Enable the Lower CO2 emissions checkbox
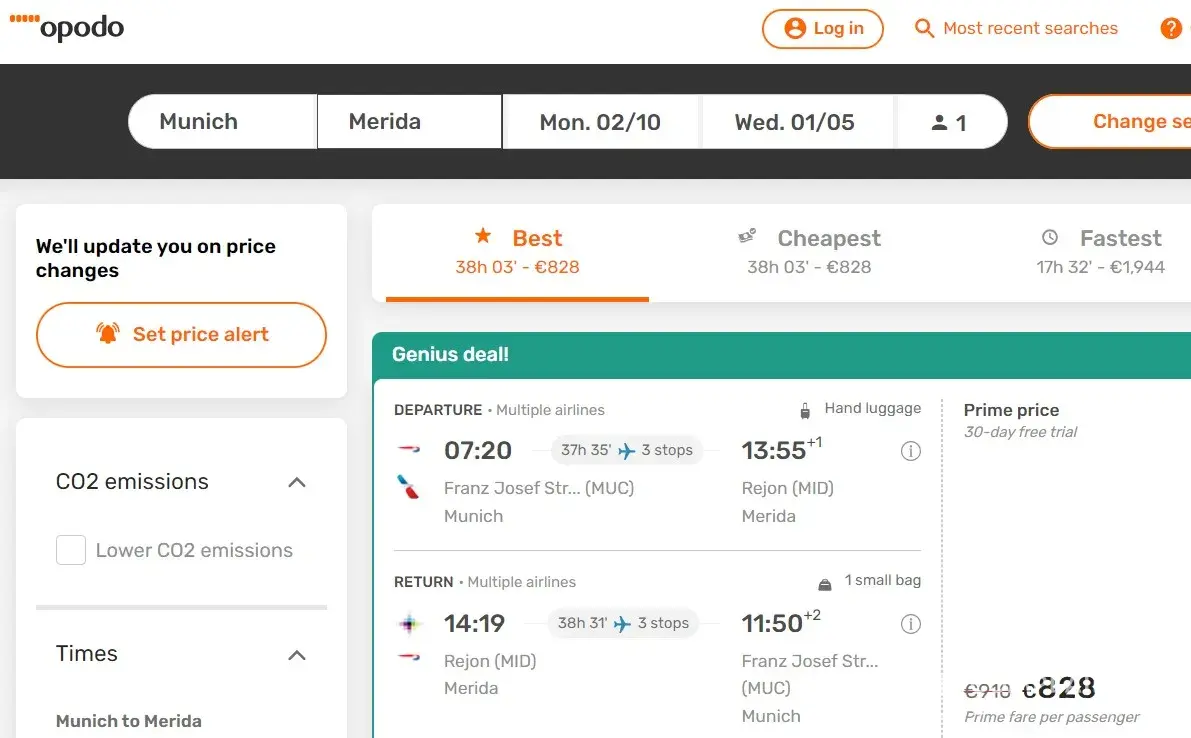The height and width of the screenshot is (738, 1191). [71, 550]
